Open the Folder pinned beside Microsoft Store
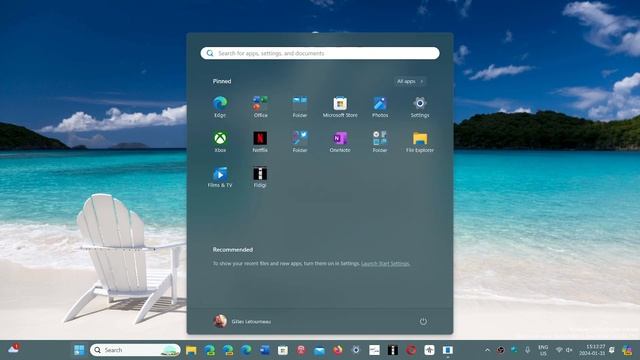The height and width of the screenshot is (360, 640). tap(300, 107)
